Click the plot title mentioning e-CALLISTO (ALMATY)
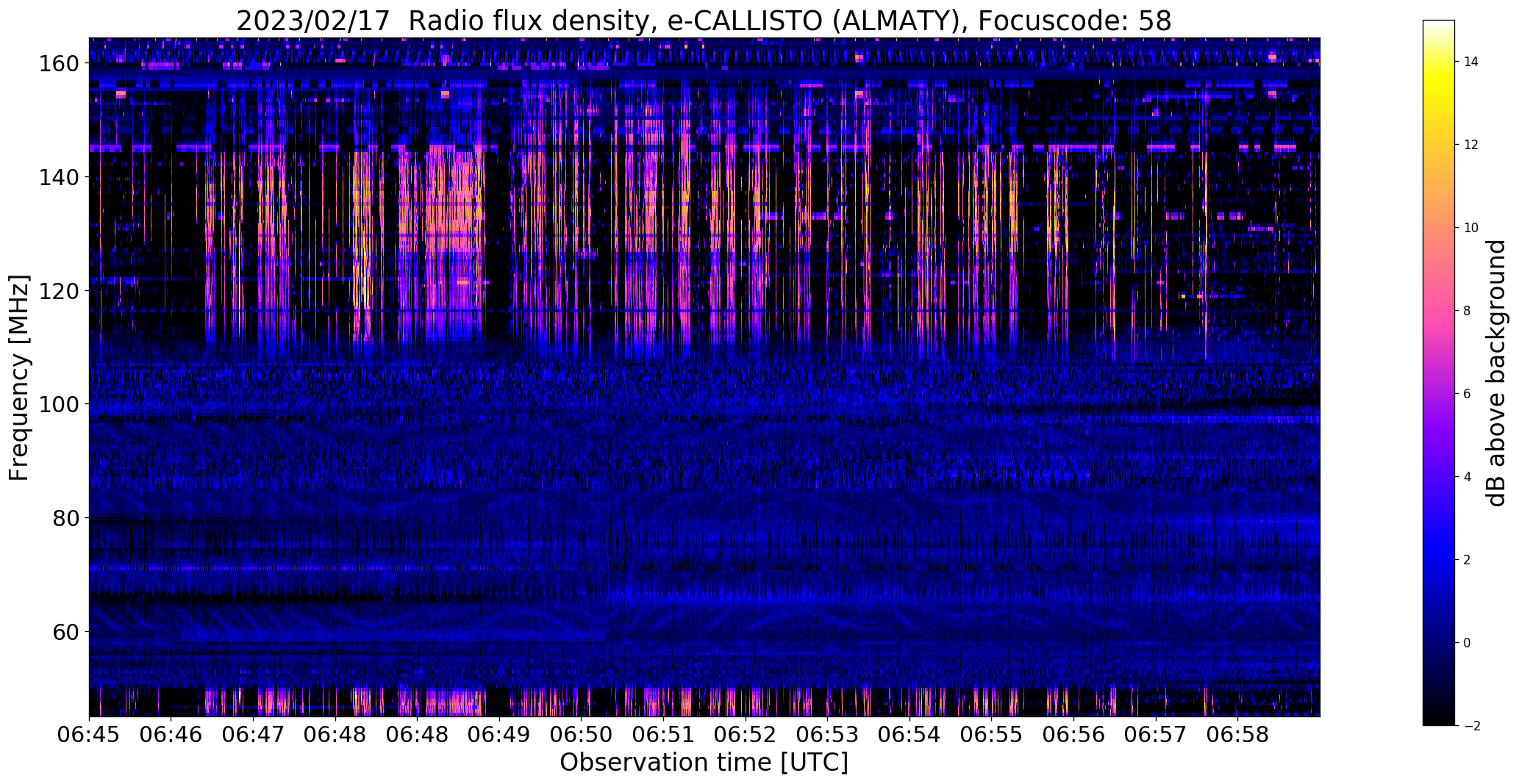This screenshot has height=784, width=1519. point(704,21)
